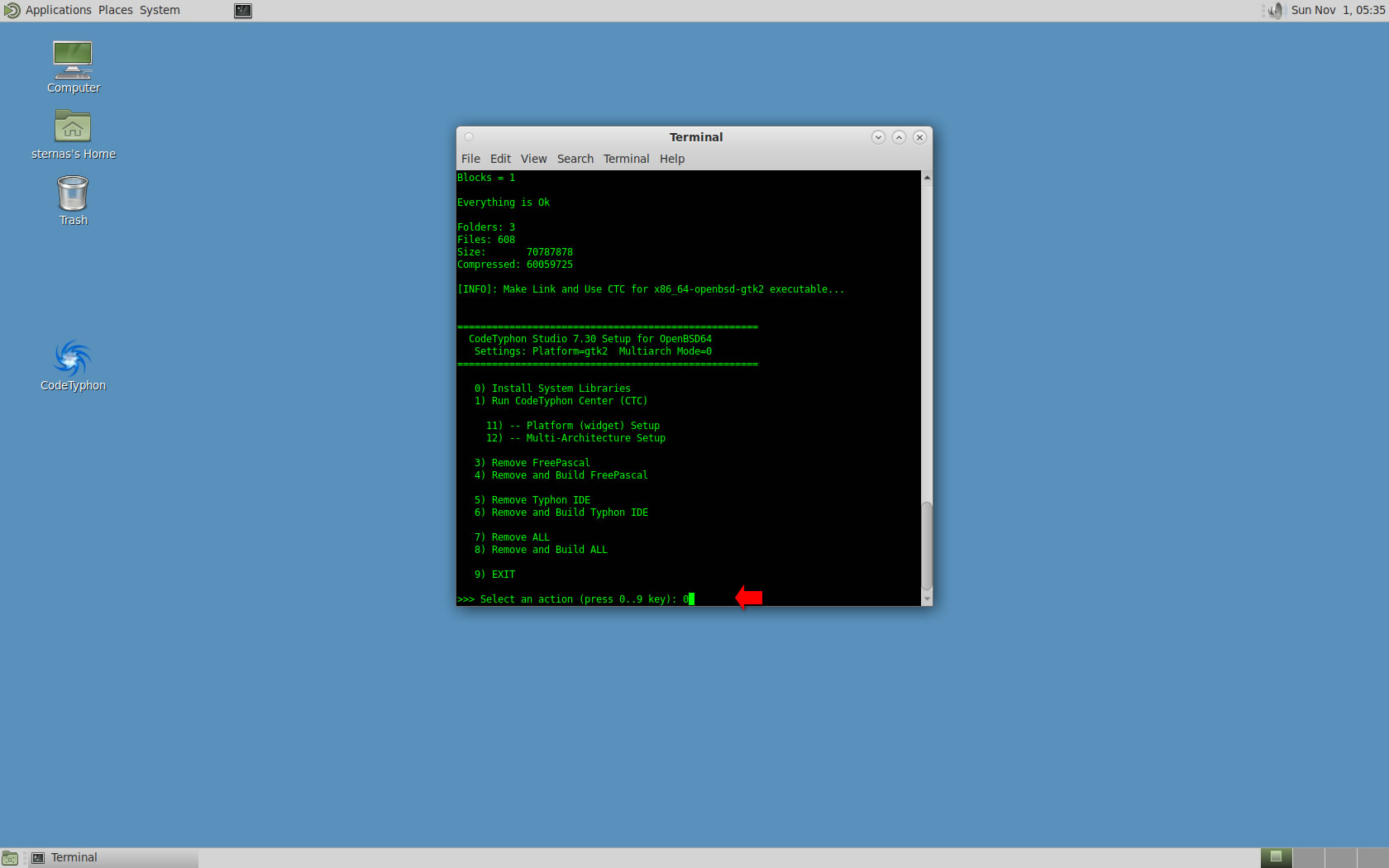Click the 'Settings: Platform=gtk2' line
Viewport: 1389px width, 868px height.
pos(593,351)
